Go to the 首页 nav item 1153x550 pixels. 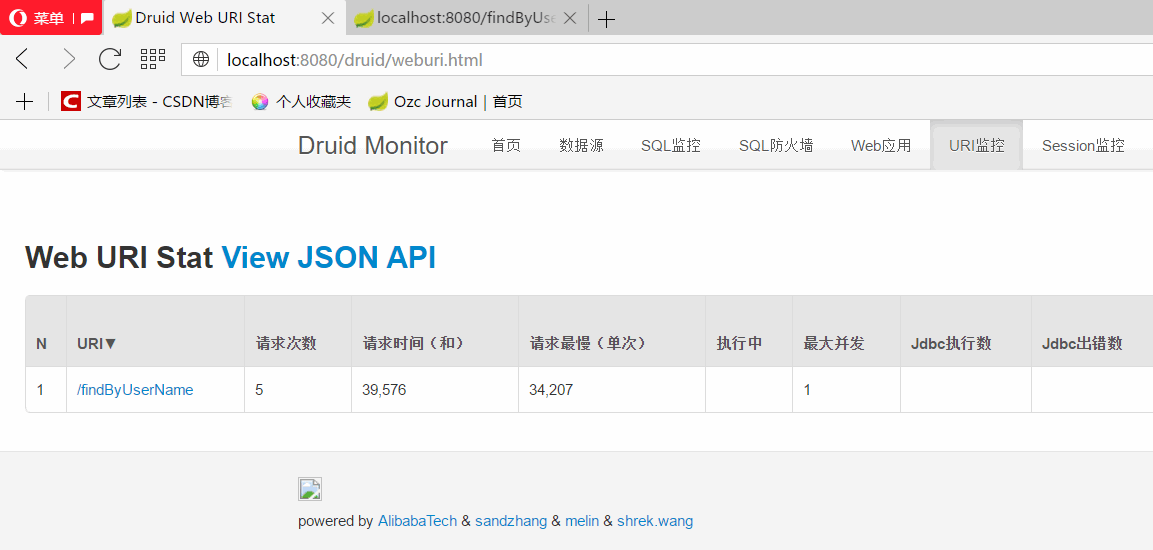(x=506, y=146)
